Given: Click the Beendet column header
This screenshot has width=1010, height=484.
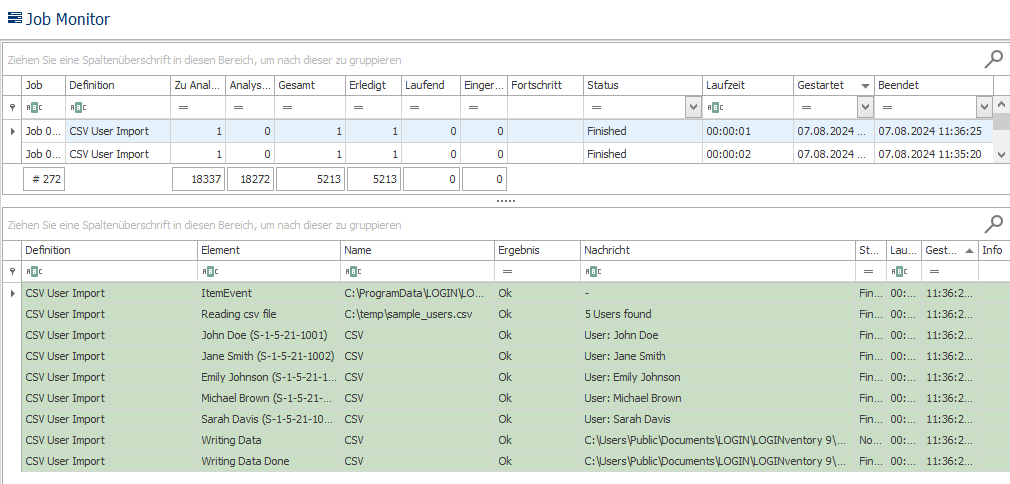Looking at the screenshot, I should point(933,85).
